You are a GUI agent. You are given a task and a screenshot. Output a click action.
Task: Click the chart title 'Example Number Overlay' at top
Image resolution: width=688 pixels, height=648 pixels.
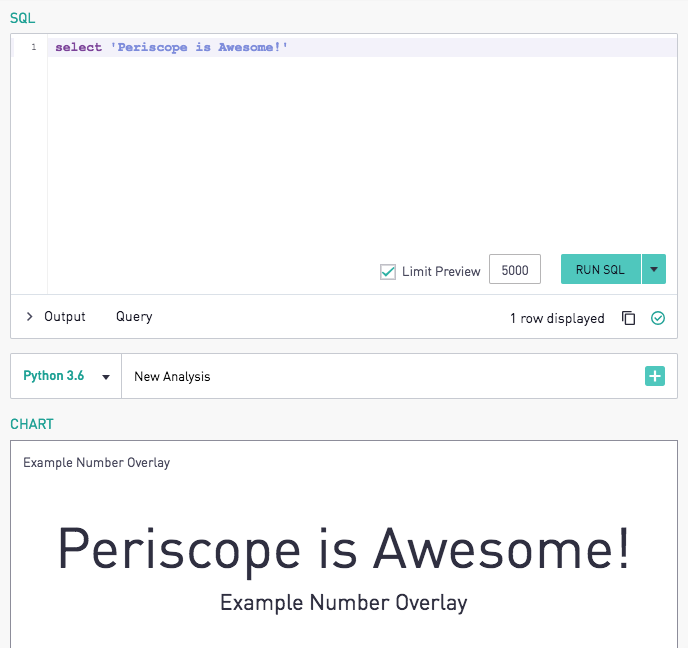point(97,463)
